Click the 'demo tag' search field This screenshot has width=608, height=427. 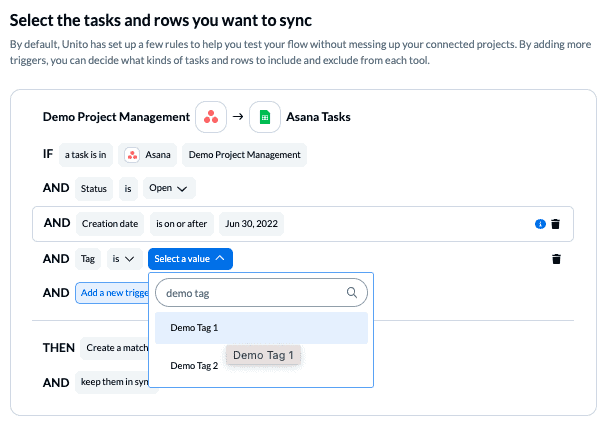pyautogui.click(x=261, y=293)
